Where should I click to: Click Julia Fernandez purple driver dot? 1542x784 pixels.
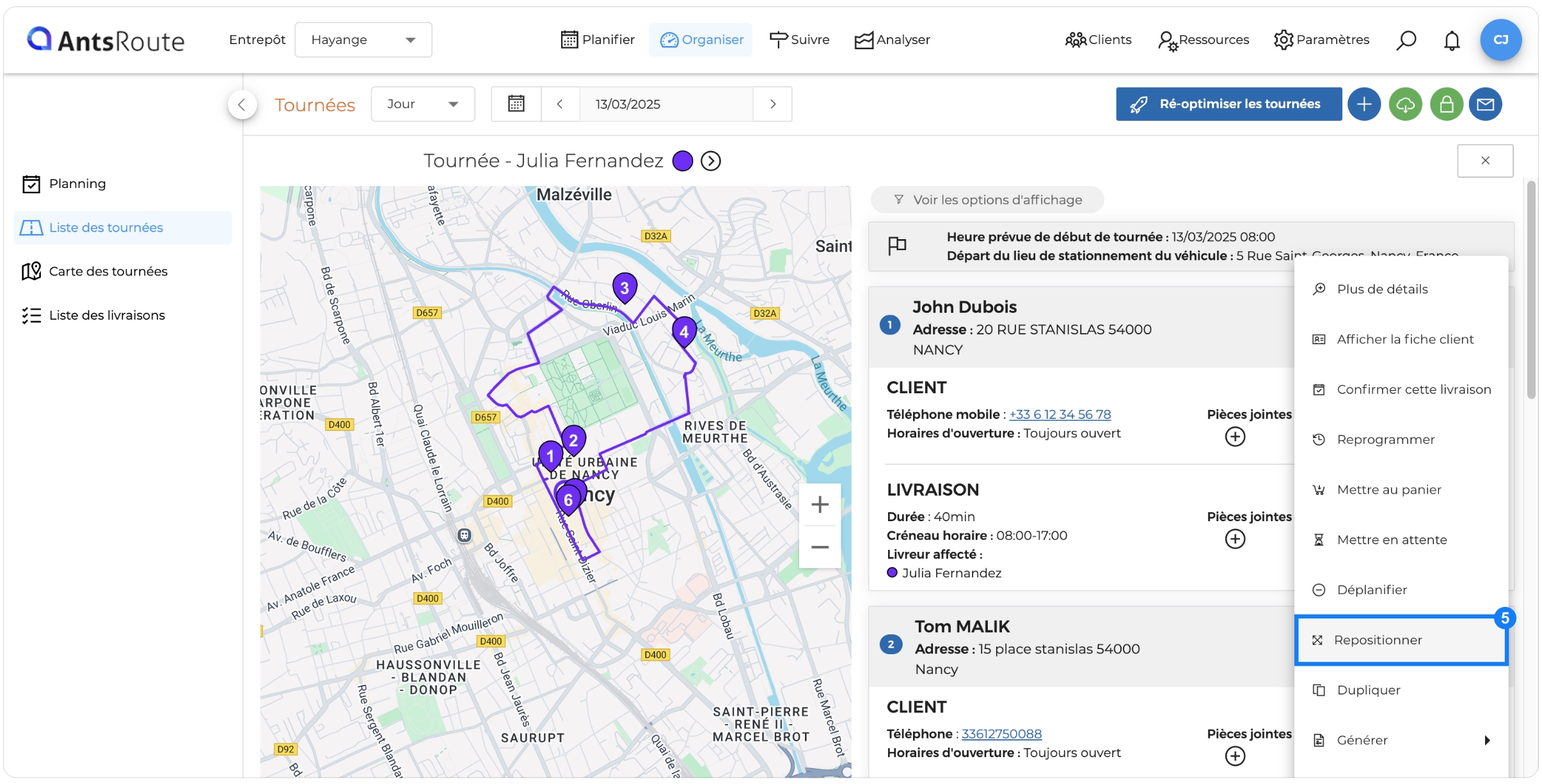(x=892, y=573)
